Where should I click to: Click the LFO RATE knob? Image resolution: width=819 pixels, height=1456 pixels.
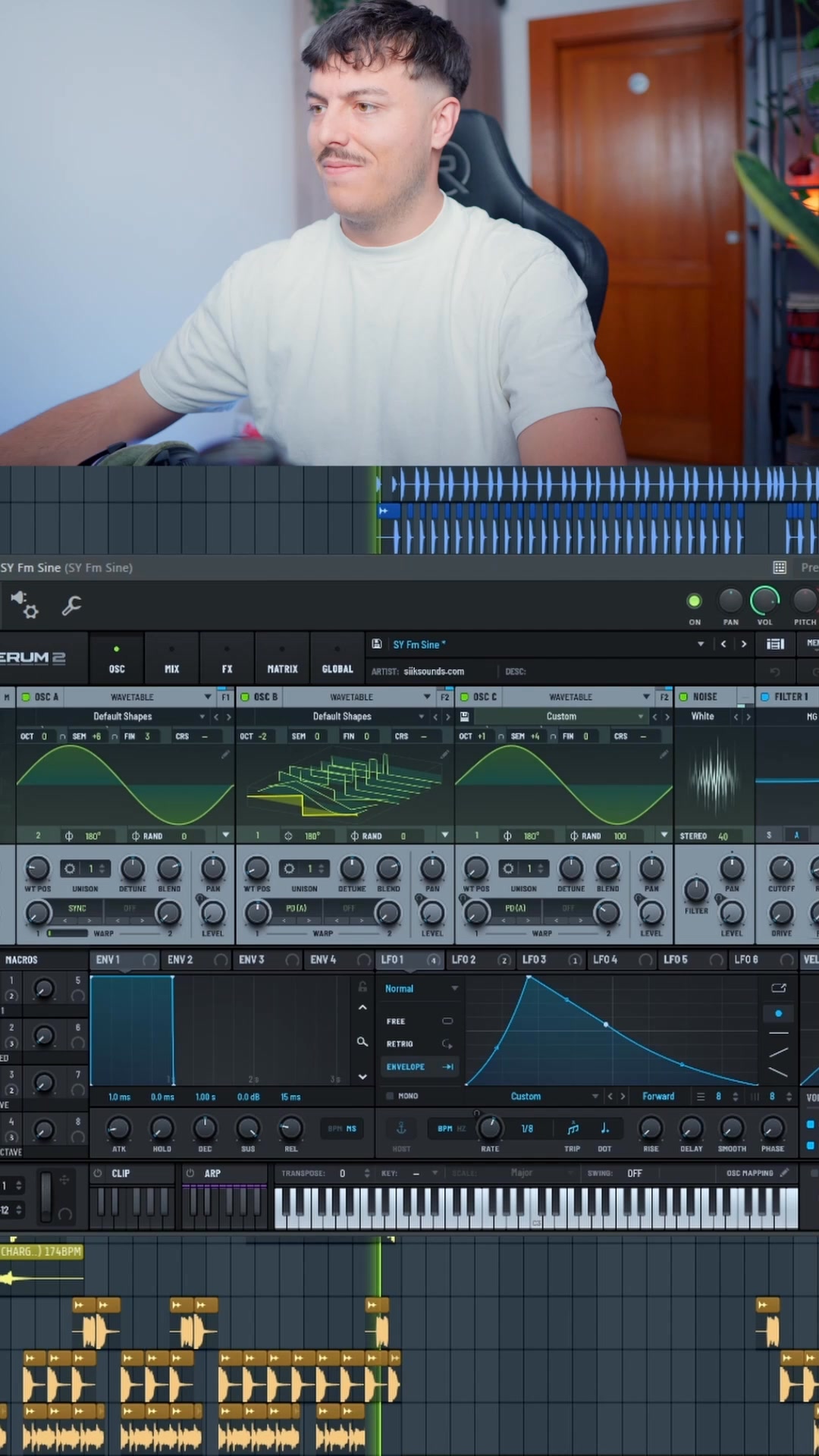pyautogui.click(x=490, y=1128)
